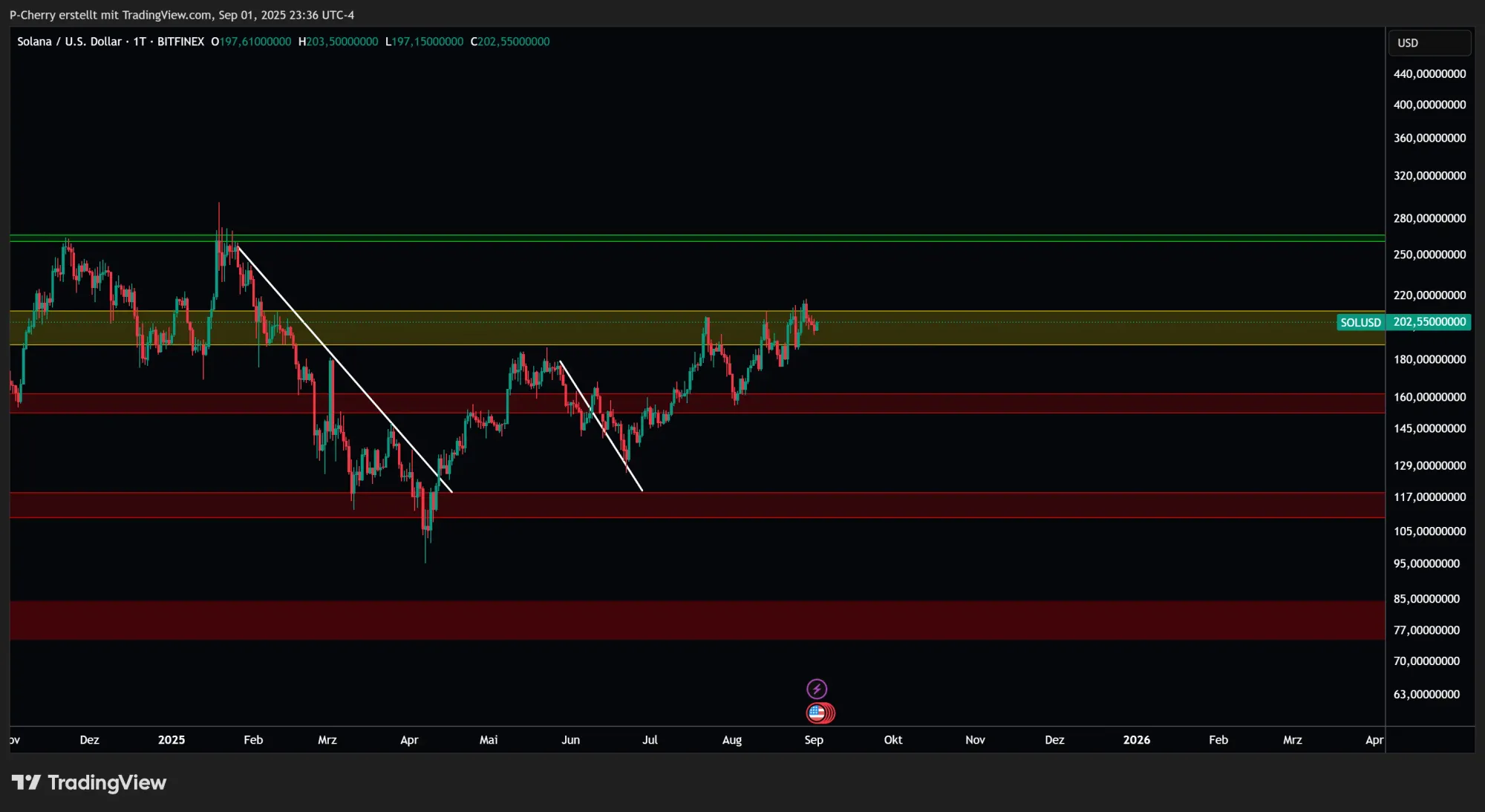This screenshot has height=812, width=1485.
Task: Select the dark red zone near 80
Action: click(697, 621)
